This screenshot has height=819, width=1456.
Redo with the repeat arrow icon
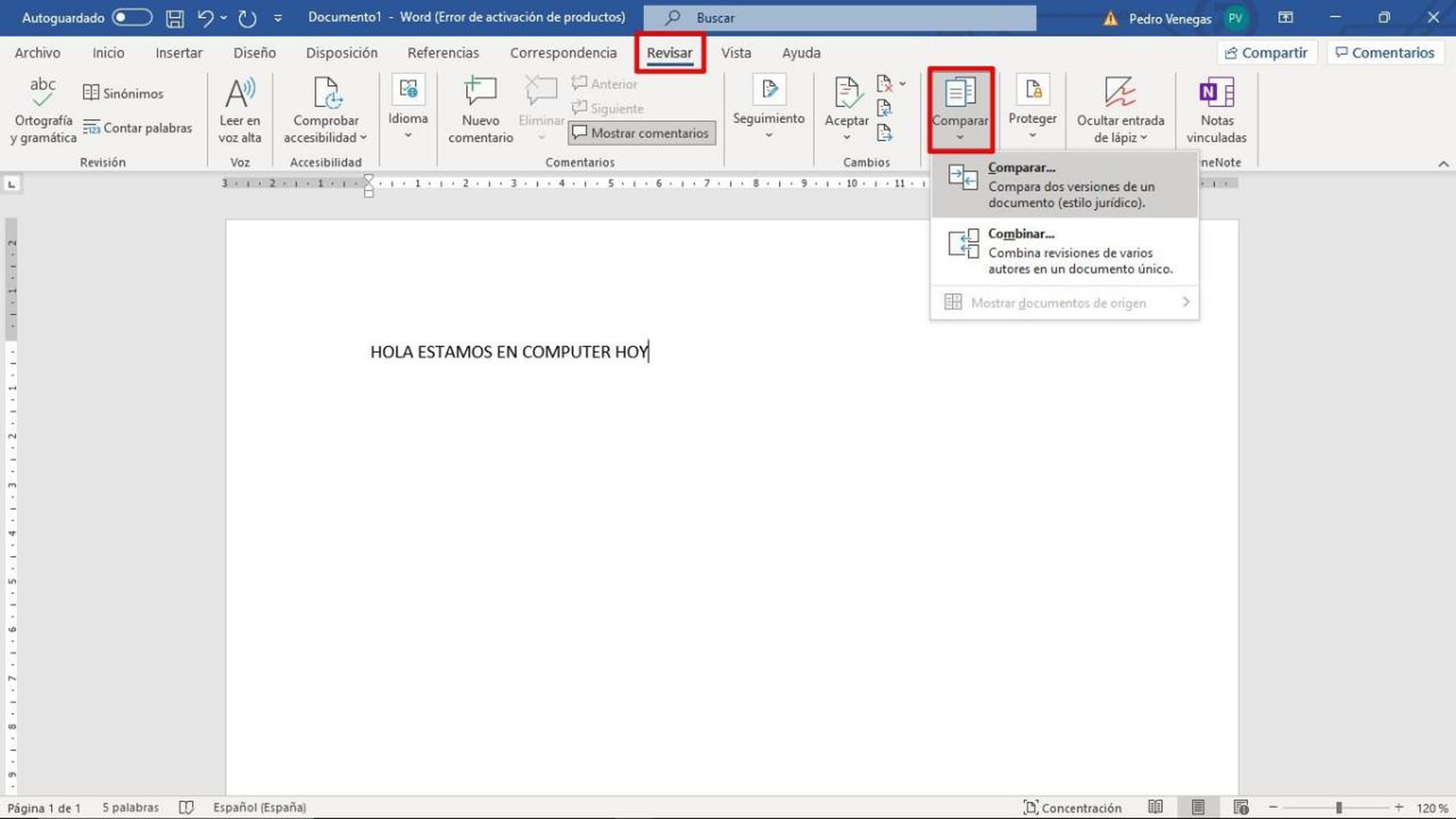(247, 18)
